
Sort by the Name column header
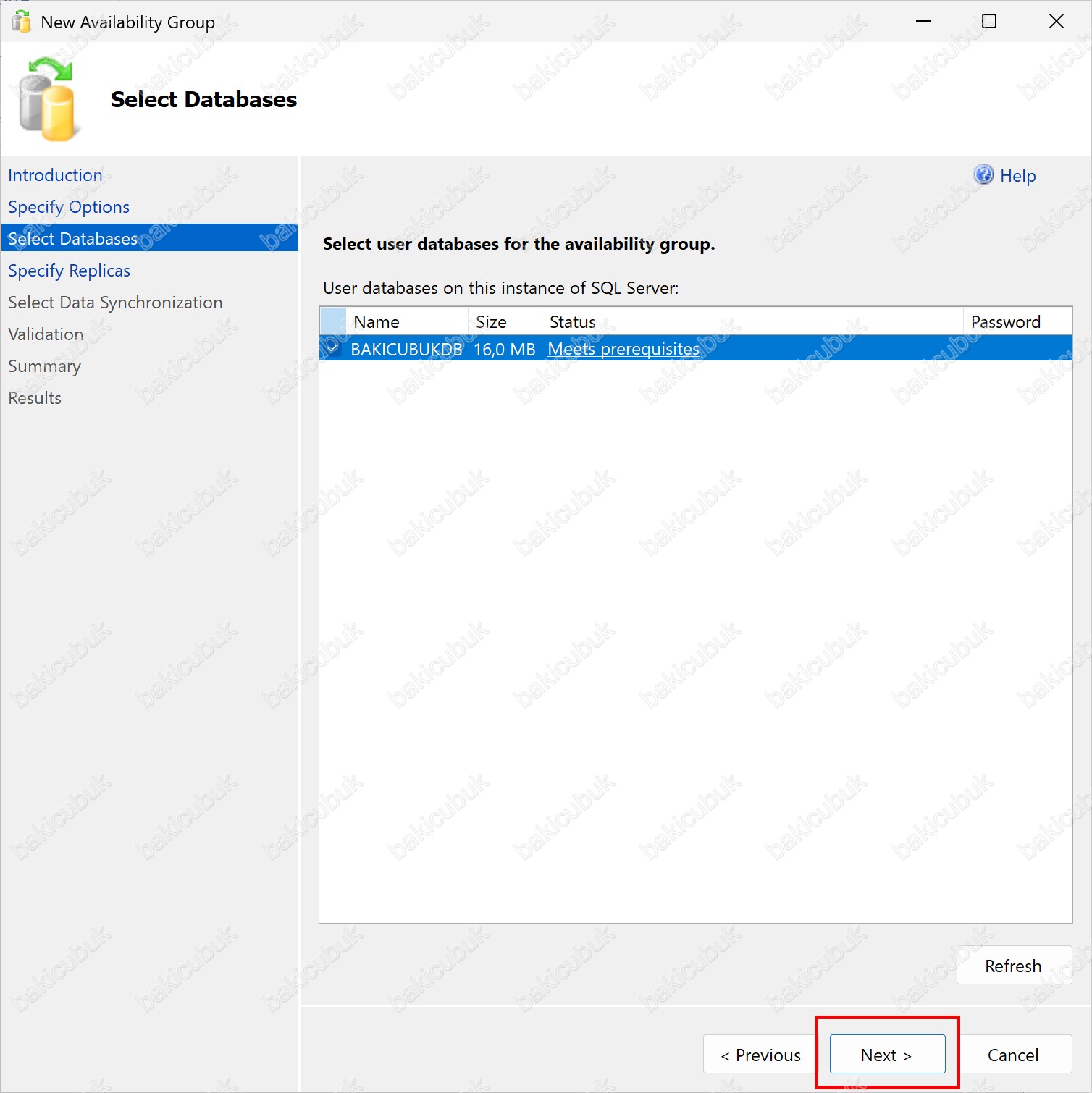pyautogui.click(x=406, y=321)
